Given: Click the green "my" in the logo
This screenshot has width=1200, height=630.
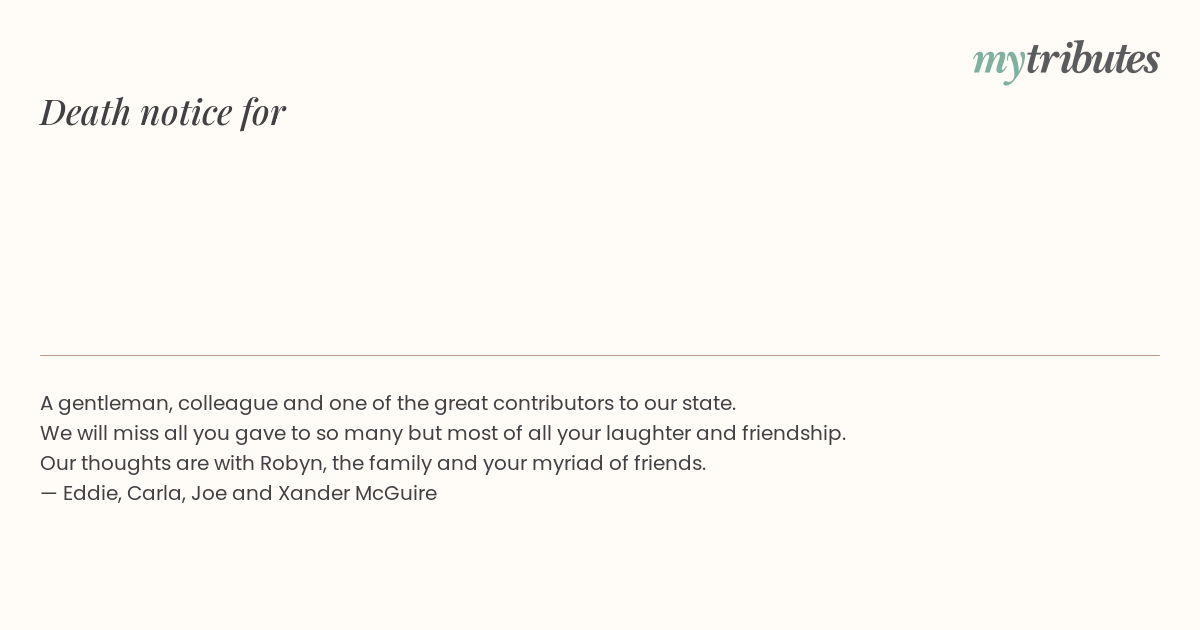Looking at the screenshot, I should tap(998, 63).
